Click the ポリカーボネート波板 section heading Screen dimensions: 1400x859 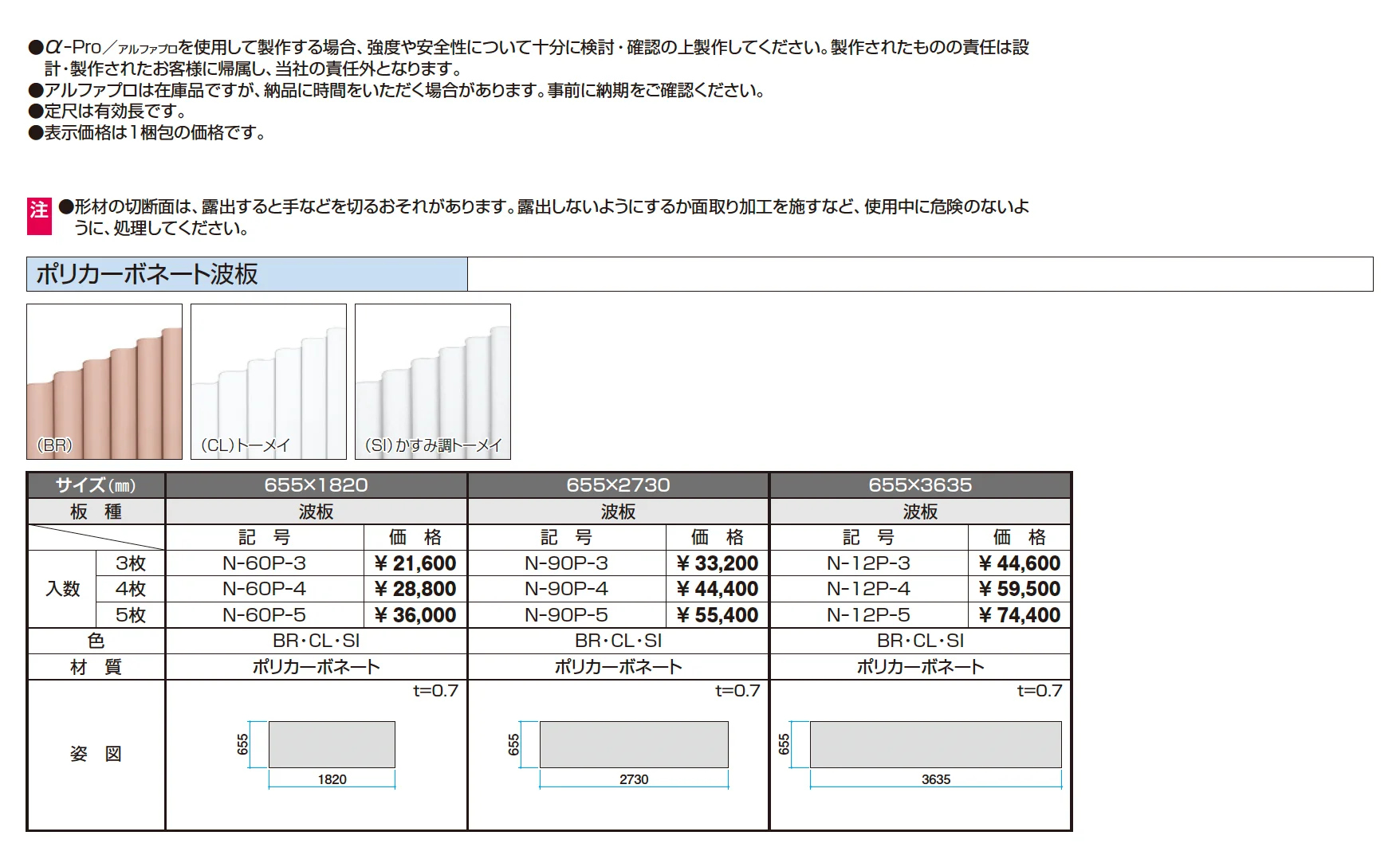point(147,274)
